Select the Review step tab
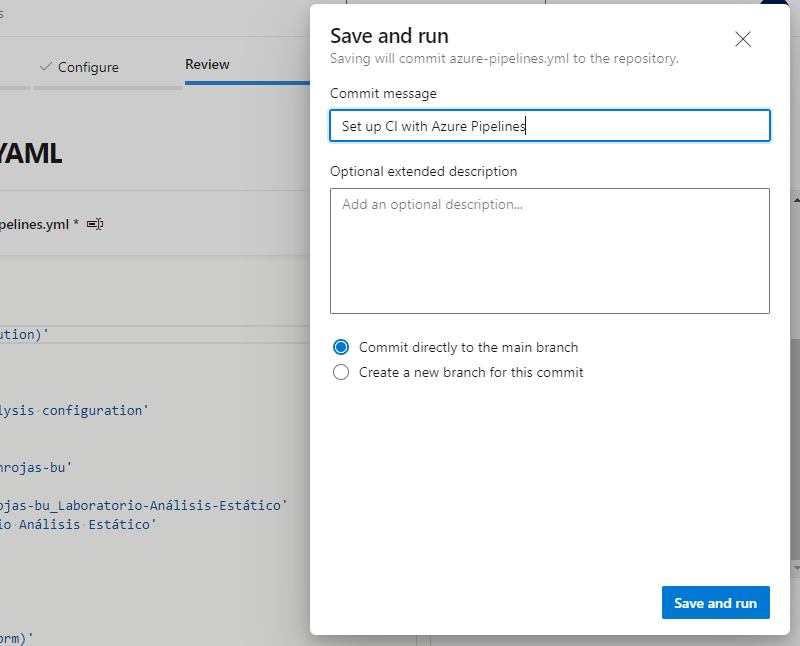This screenshot has height=646, width=800. pyautogui.click(x=207, y=64)
